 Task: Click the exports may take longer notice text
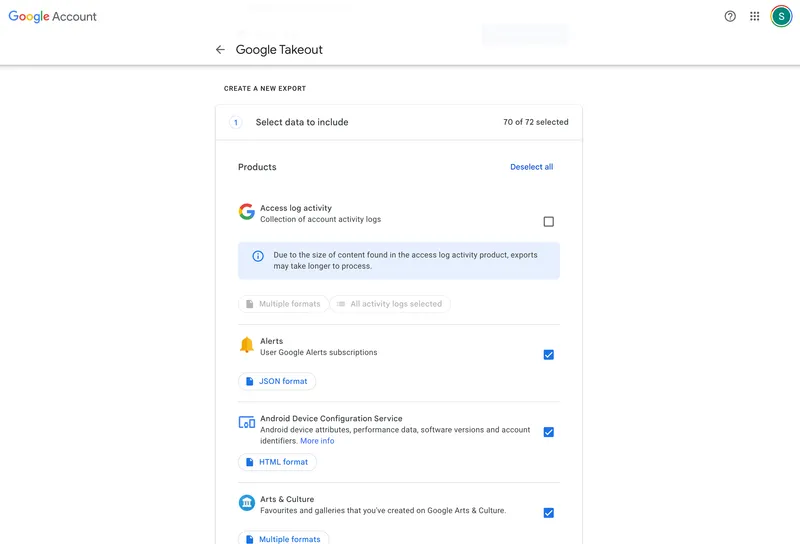click(405, 260)
